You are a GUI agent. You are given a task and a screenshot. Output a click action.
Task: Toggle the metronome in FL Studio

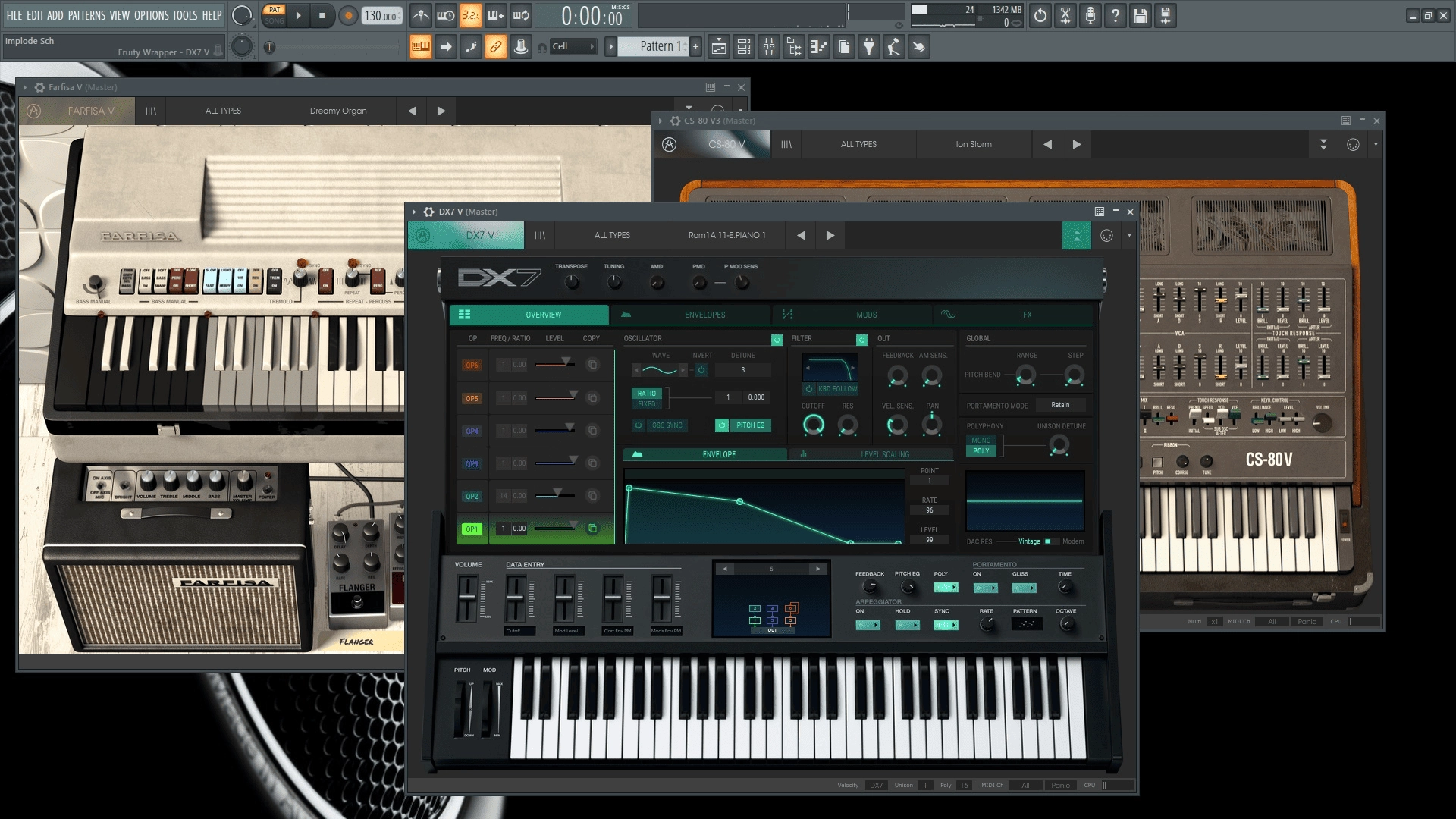(x=421, y=15)
